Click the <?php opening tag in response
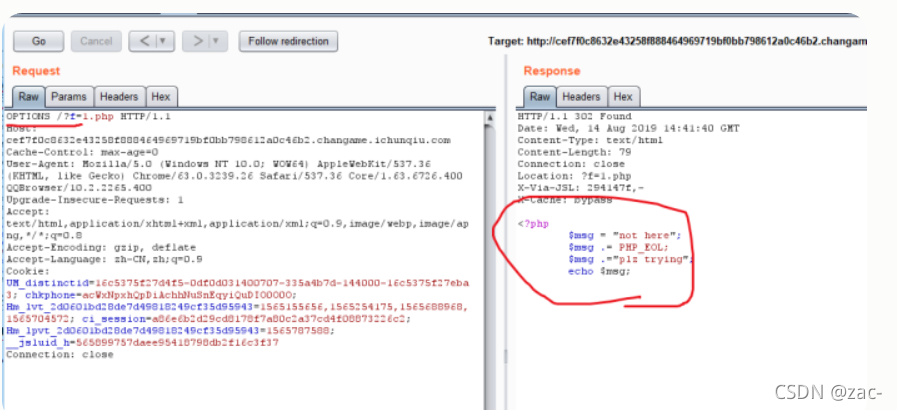This screenshot has width=897, height=410. (x=533, y=224)
